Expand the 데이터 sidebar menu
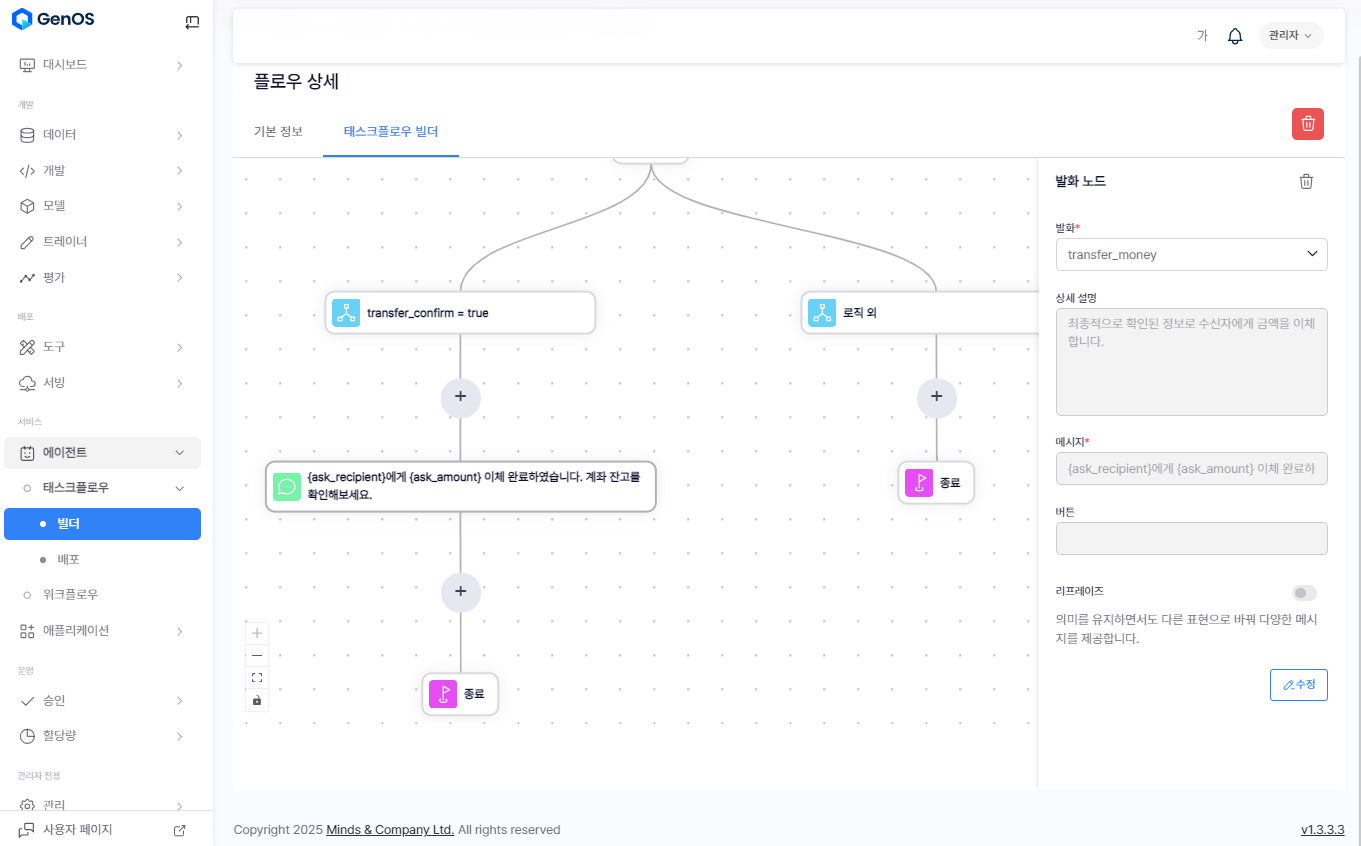 102,135
